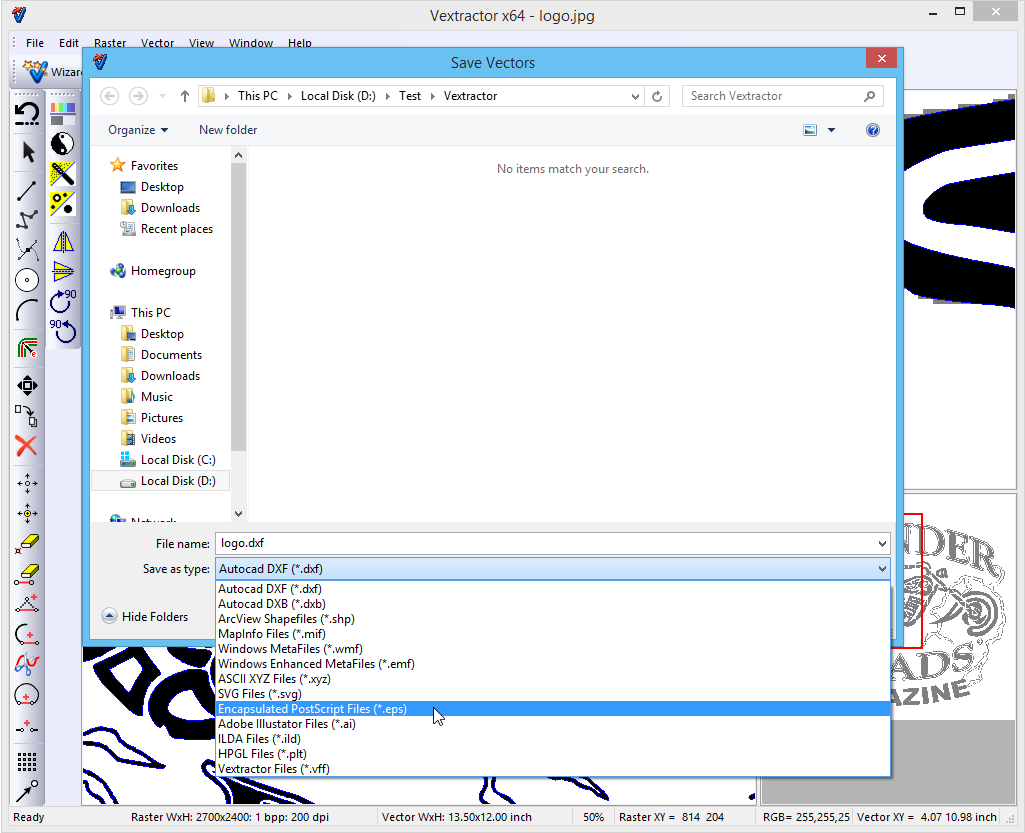Click the New folder button
This screenshot has width=1025, height=833.
228,130
